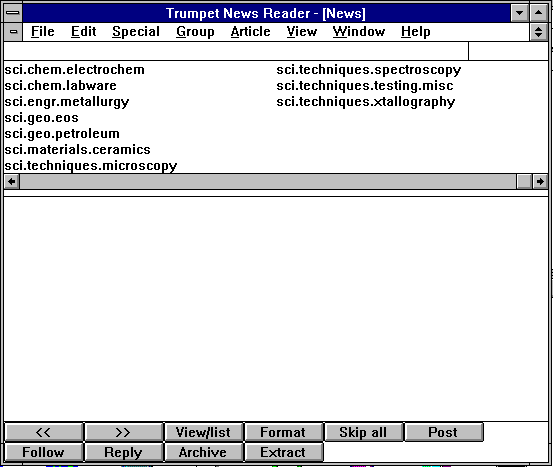Screen dimensions: 553x467
Task: Select the sci.geo.petroleum newsgroup
Action: point(62,134)
